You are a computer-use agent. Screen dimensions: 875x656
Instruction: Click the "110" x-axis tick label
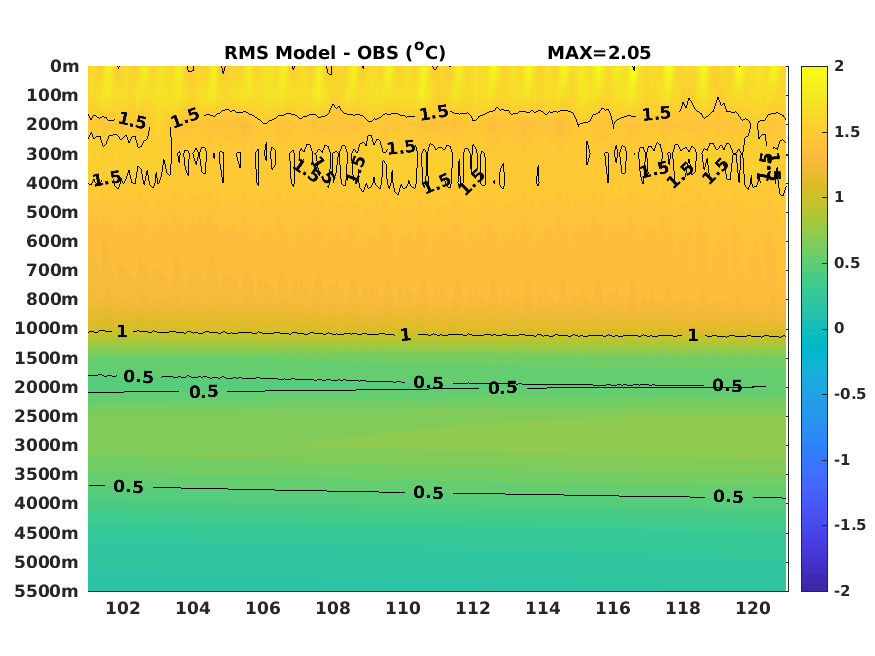403,608
